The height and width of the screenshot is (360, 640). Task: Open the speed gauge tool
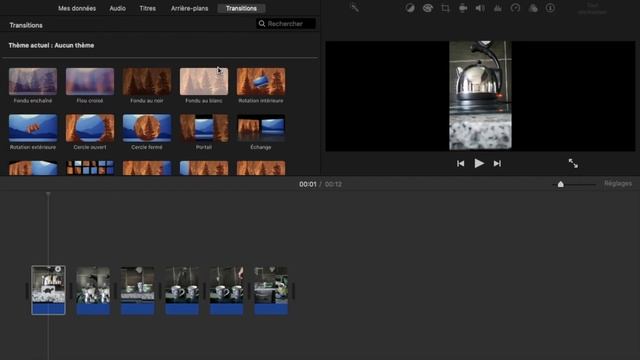(515, 8)
